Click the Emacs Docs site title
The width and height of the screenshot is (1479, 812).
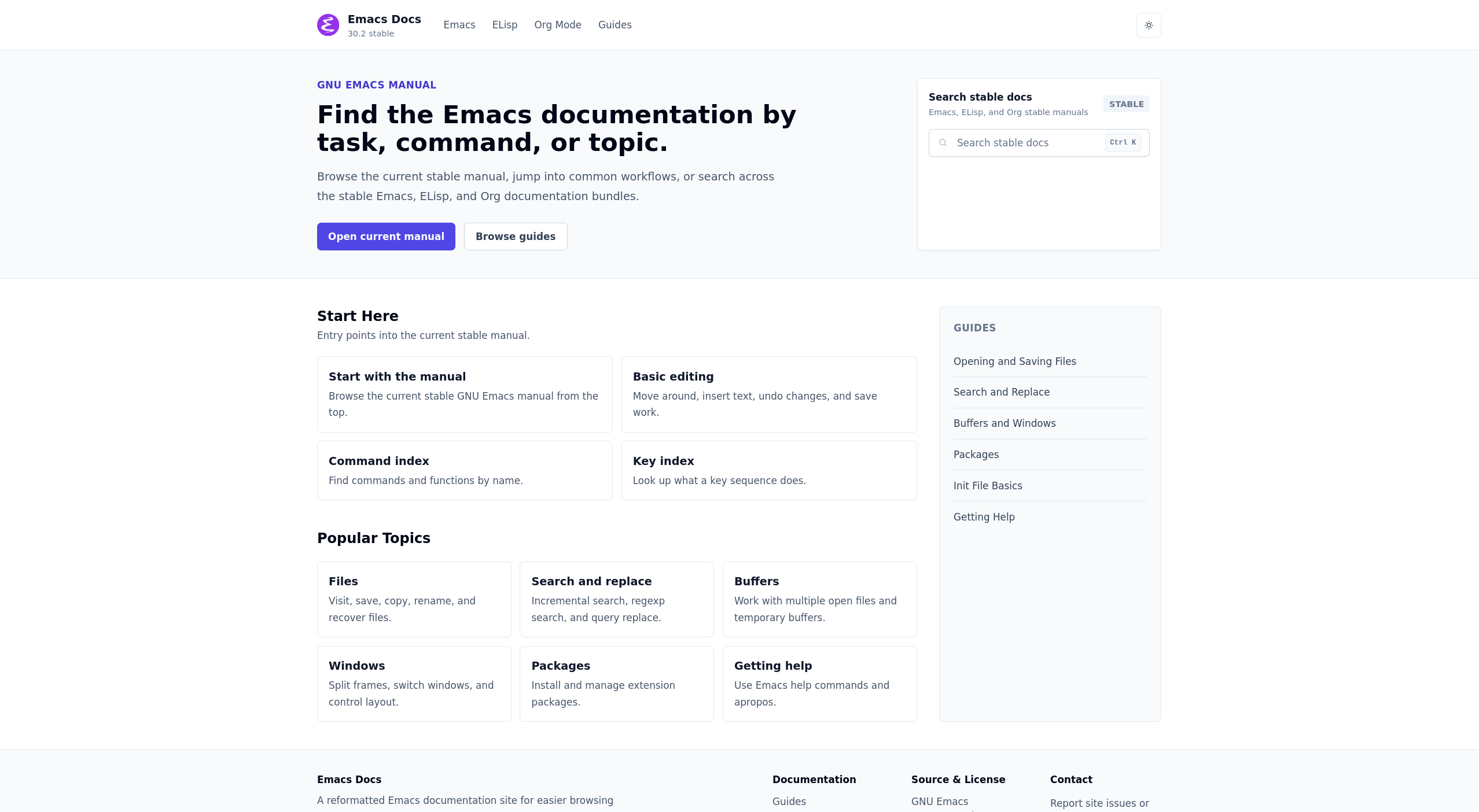pos(384,19)
